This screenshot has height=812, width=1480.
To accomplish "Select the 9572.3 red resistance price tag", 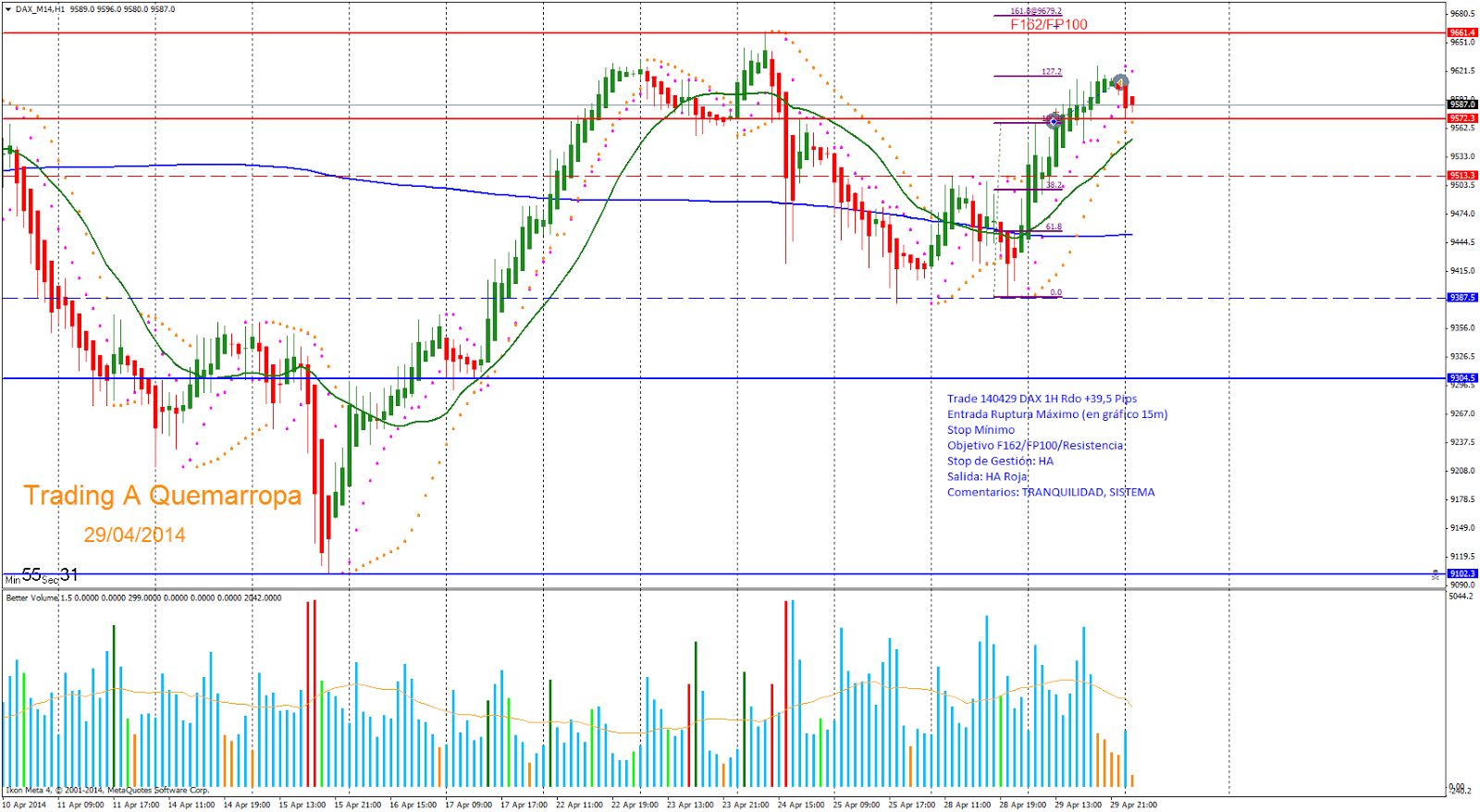I will point(1461,118).
